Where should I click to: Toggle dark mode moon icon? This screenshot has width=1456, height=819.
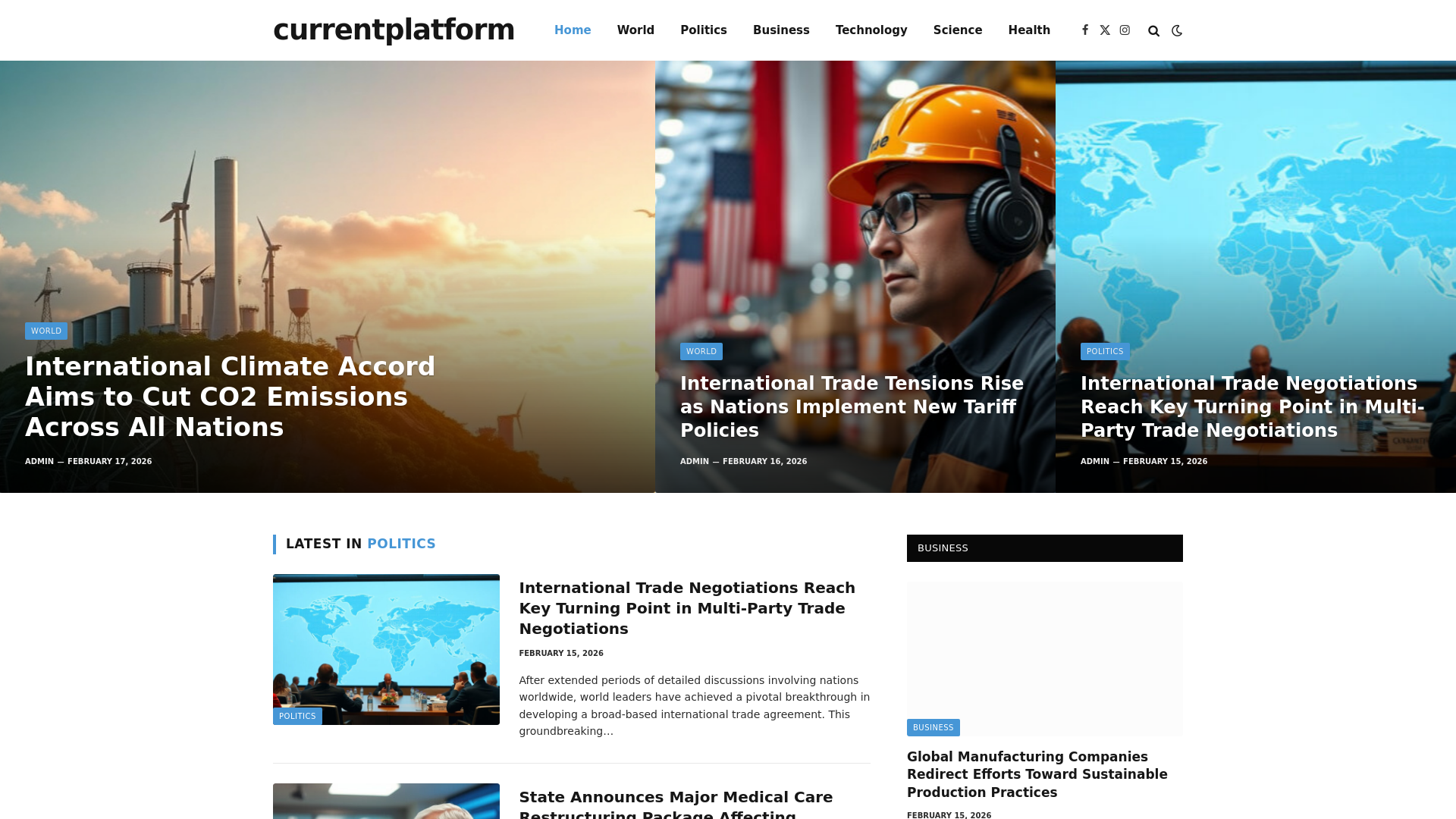click(x=1177, y=31)
